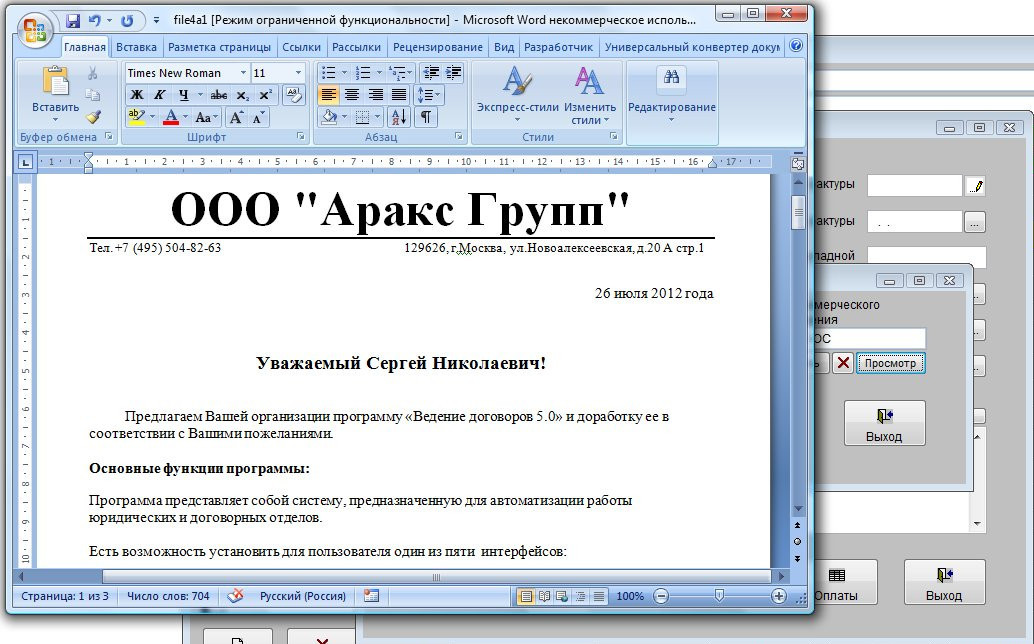Save the document from the quick access toolbar

pyautogui.click(x=73, y=20)
